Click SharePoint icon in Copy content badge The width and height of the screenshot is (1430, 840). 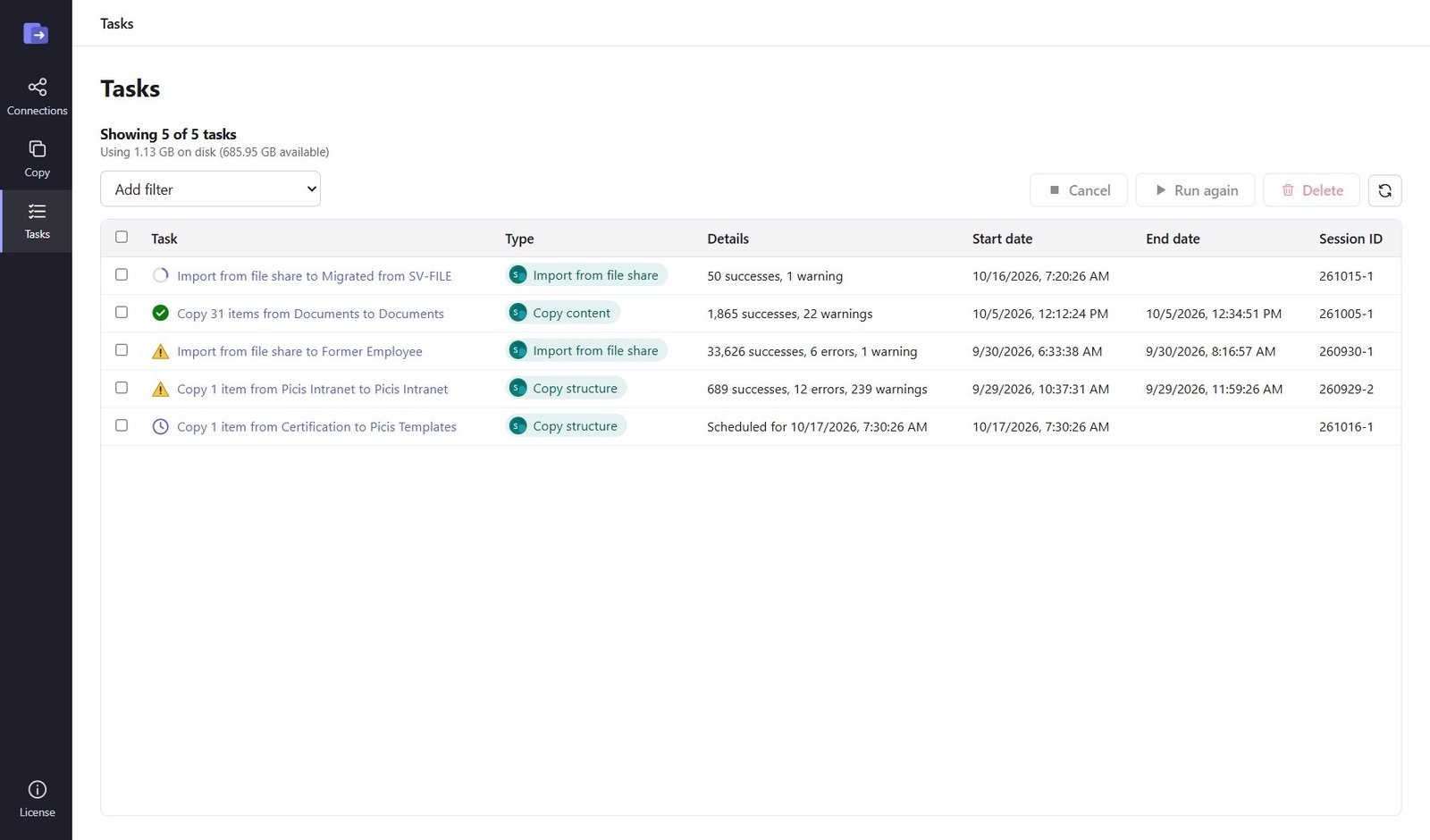click(517, 313)
